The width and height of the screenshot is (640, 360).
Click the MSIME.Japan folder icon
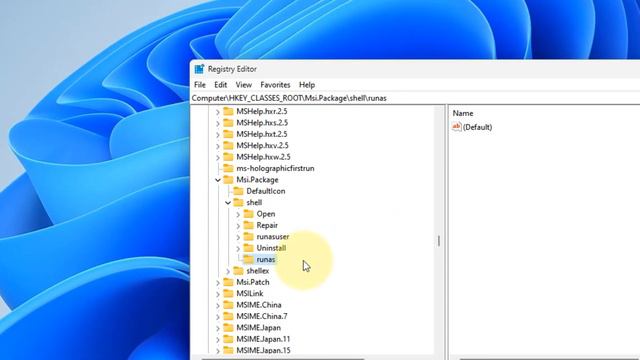coord(228,328)
